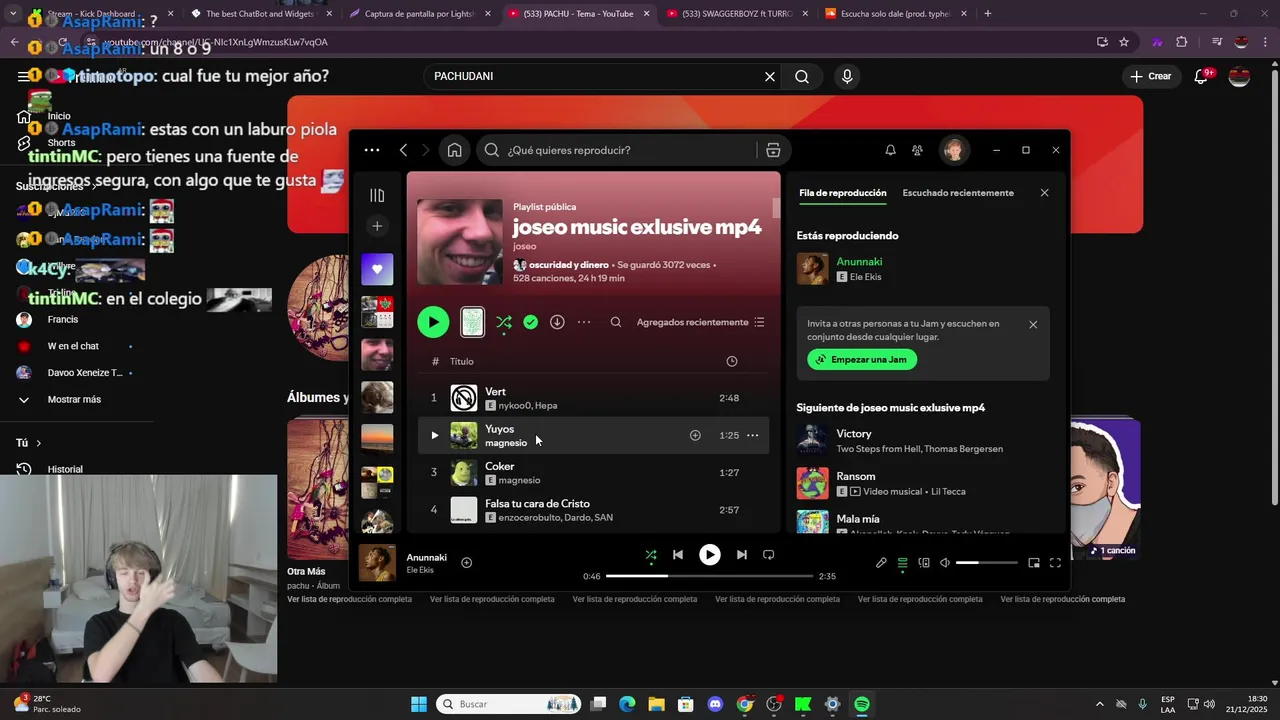This screenshot has height=720, width=1280.
Task: Open lyrics microphone icon in player bar
Action: coord(881,563)
